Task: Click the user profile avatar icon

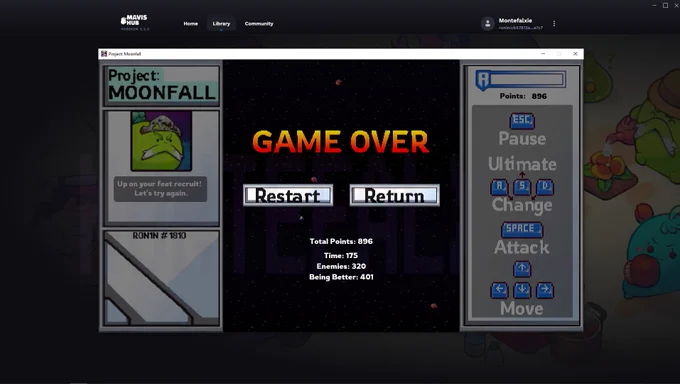Action: coord(487,23)
